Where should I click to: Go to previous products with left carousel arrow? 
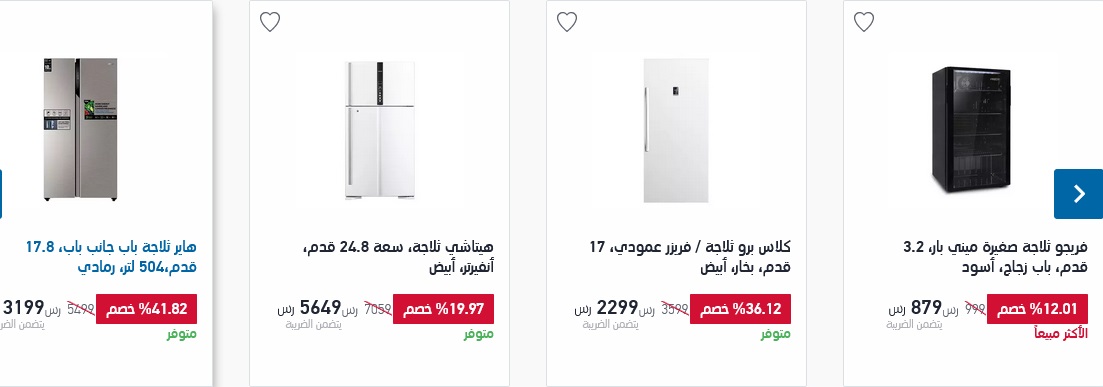click(x=1, y=194)
